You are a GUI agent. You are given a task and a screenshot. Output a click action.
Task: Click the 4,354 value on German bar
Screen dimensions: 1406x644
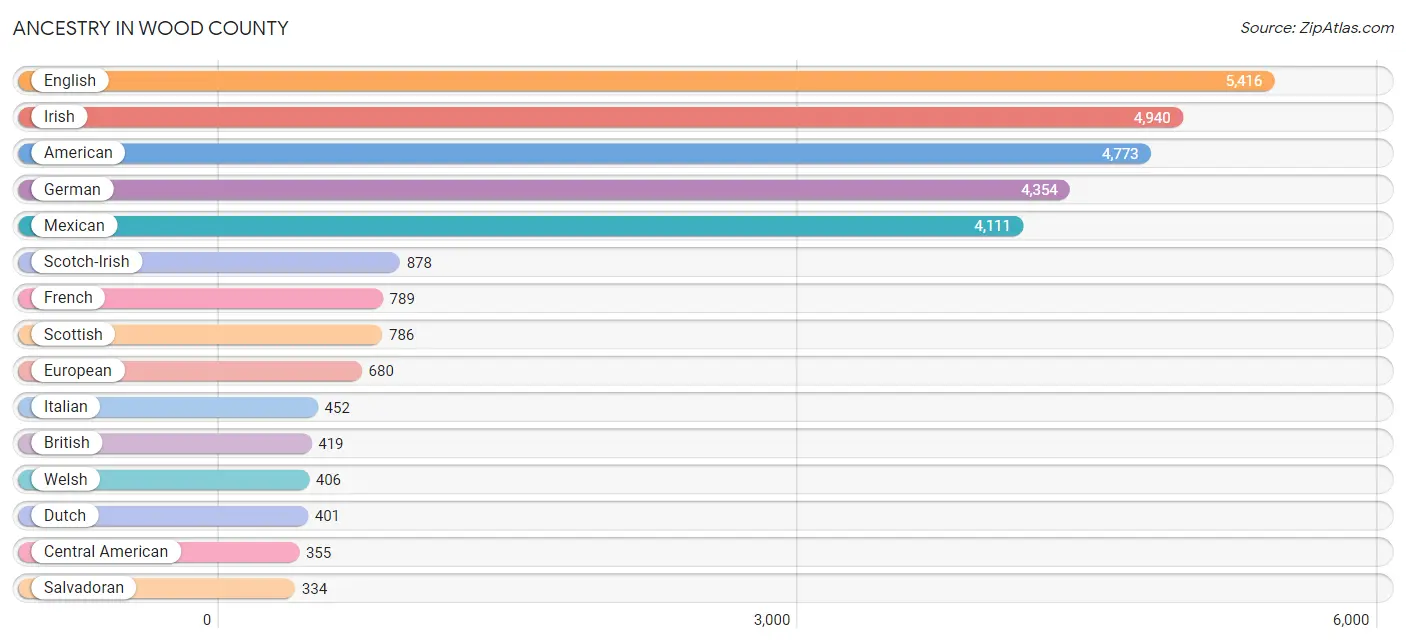pyautogui.click(x=1039, y=190)
